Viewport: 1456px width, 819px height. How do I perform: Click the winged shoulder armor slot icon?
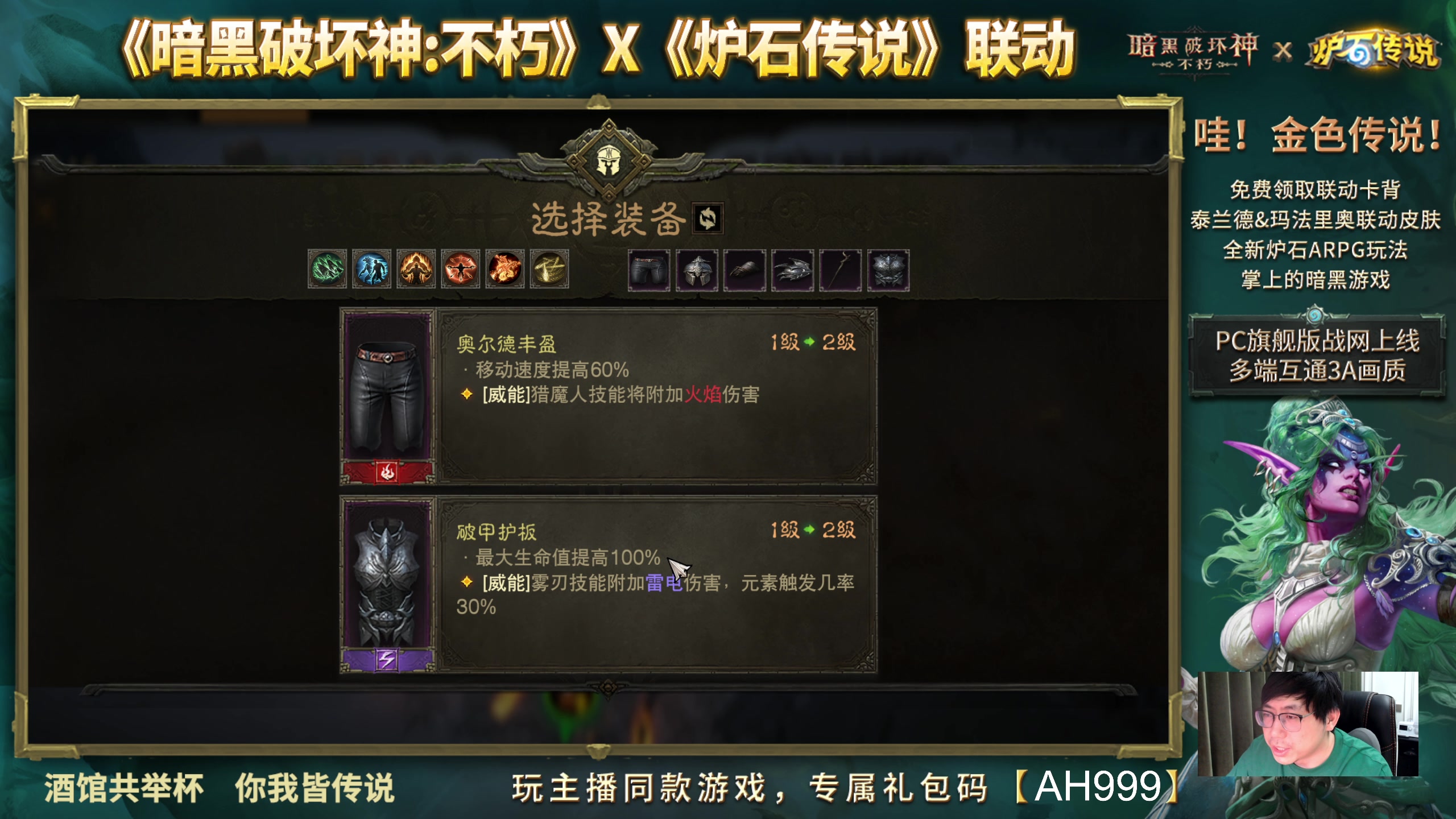coord(792,270)
